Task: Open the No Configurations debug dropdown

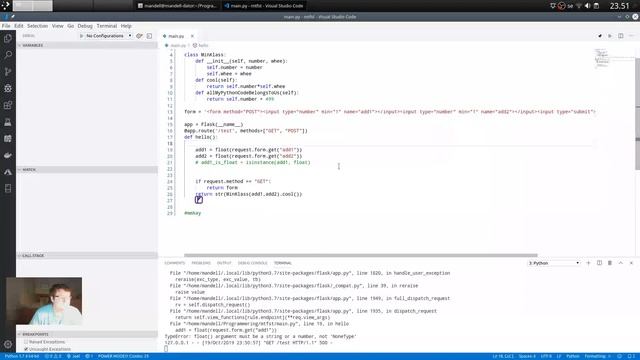Action: point(108,36)
